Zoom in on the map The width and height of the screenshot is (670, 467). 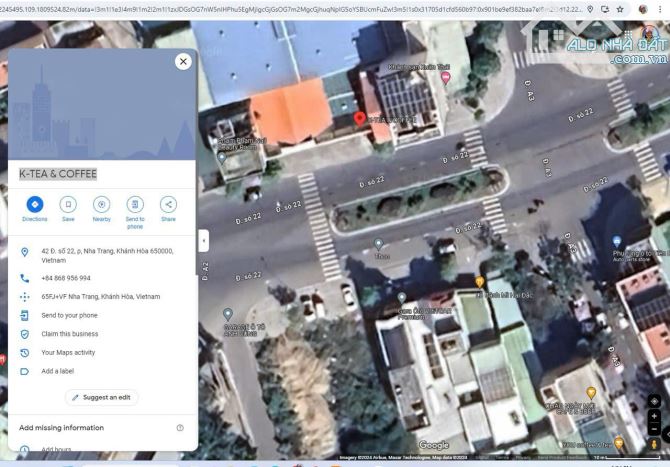pyautogui.click(x=654, y=416)
